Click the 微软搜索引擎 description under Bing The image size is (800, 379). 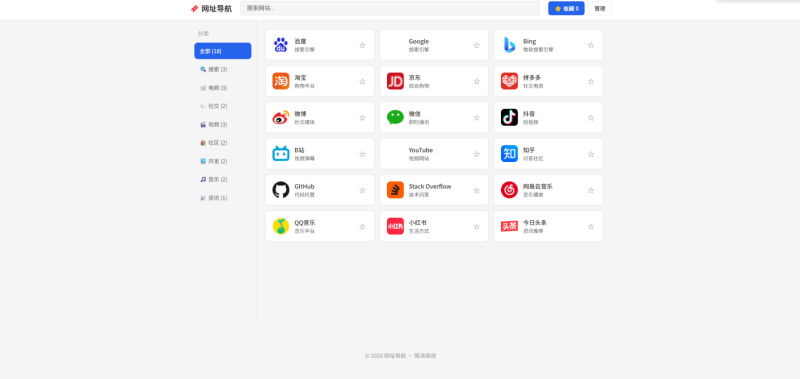[538, 49]
